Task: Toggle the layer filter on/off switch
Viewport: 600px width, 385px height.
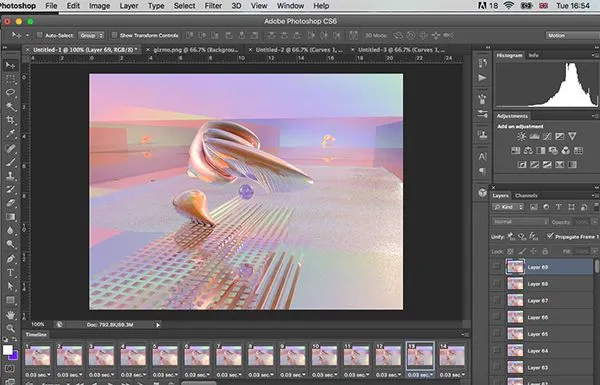Action: tap(596, 207)
